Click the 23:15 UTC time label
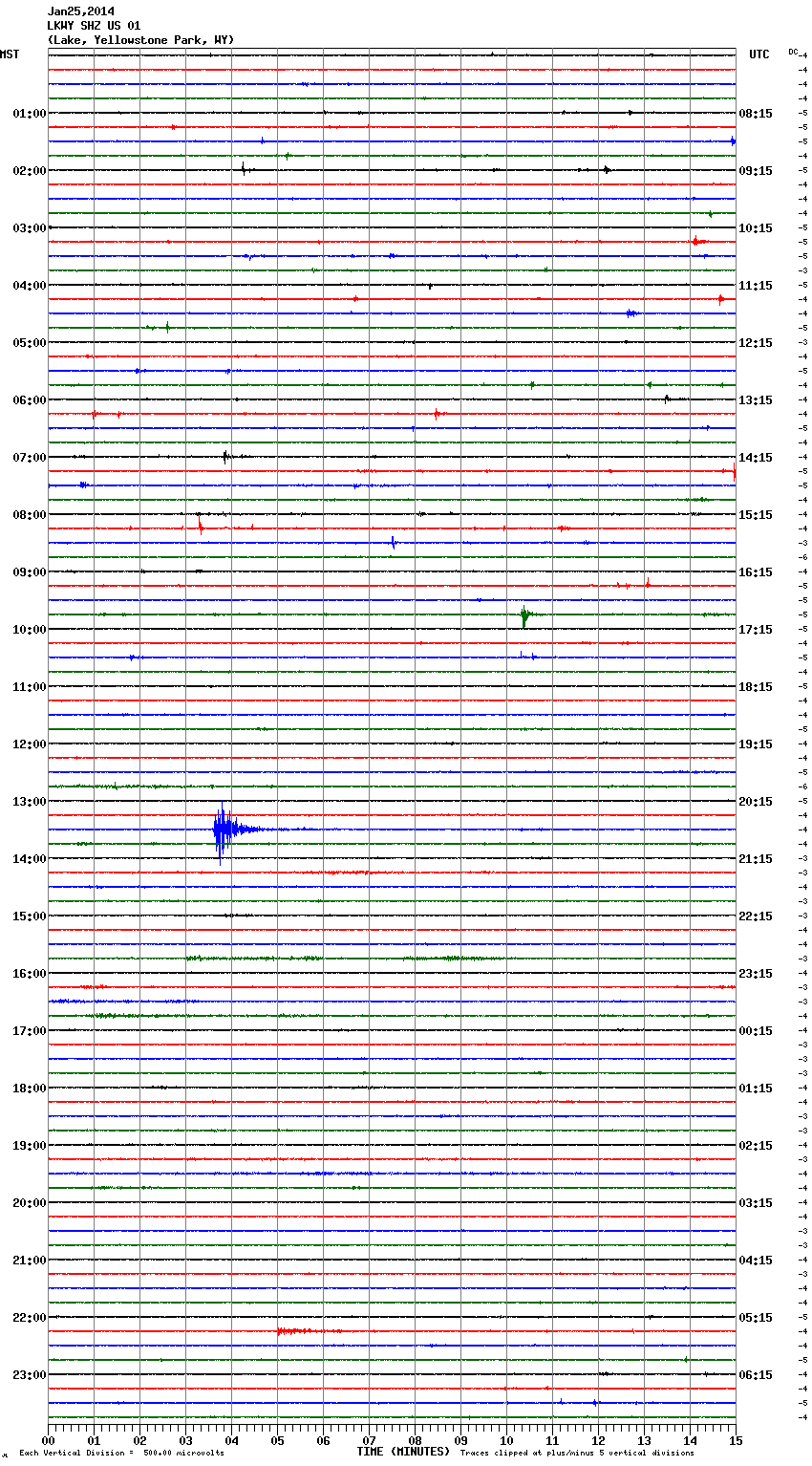Screen dimensions: 812x1466 tap(756, 974)
